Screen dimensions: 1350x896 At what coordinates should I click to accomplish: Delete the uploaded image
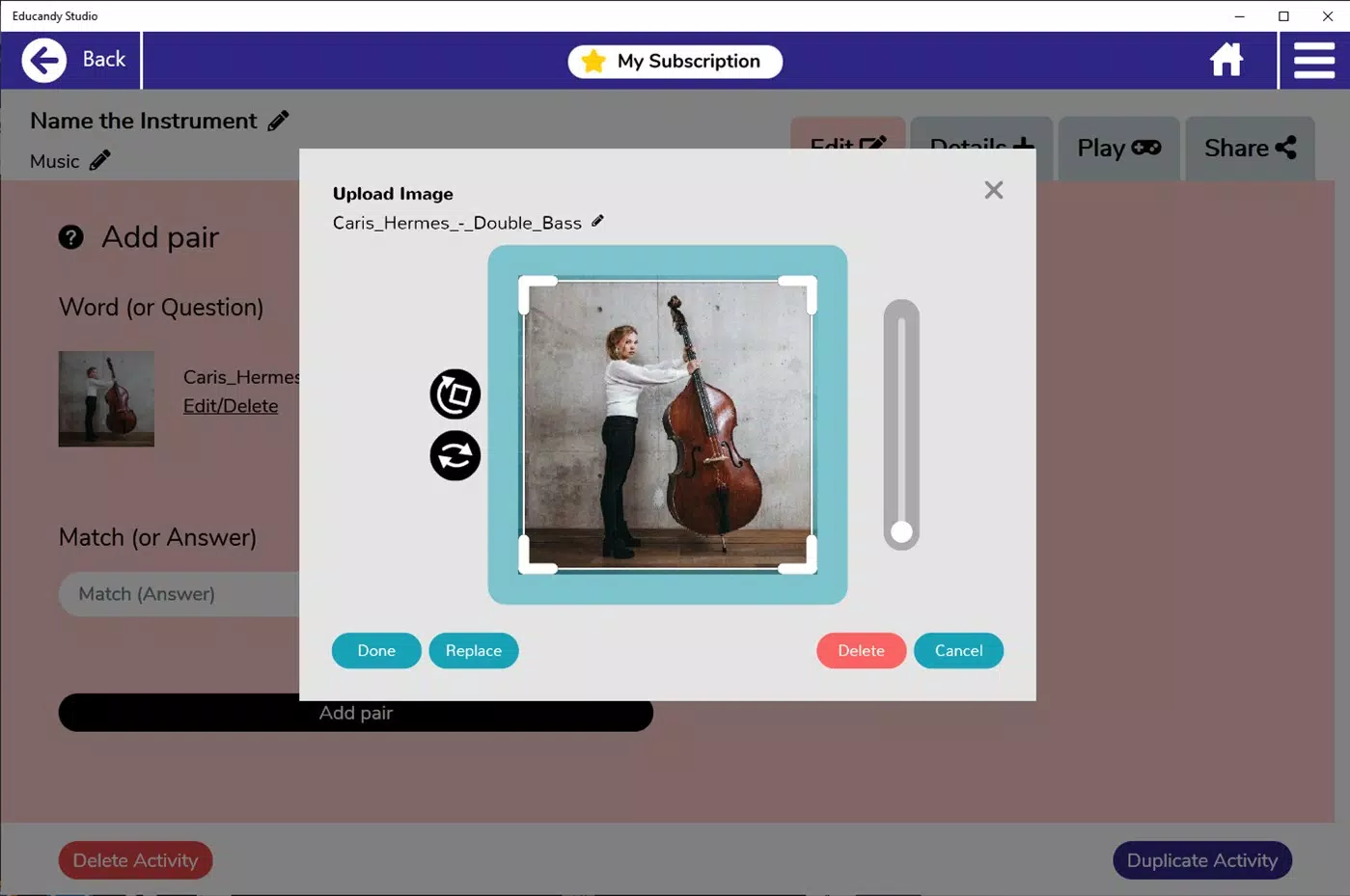[x=860, y=650]
